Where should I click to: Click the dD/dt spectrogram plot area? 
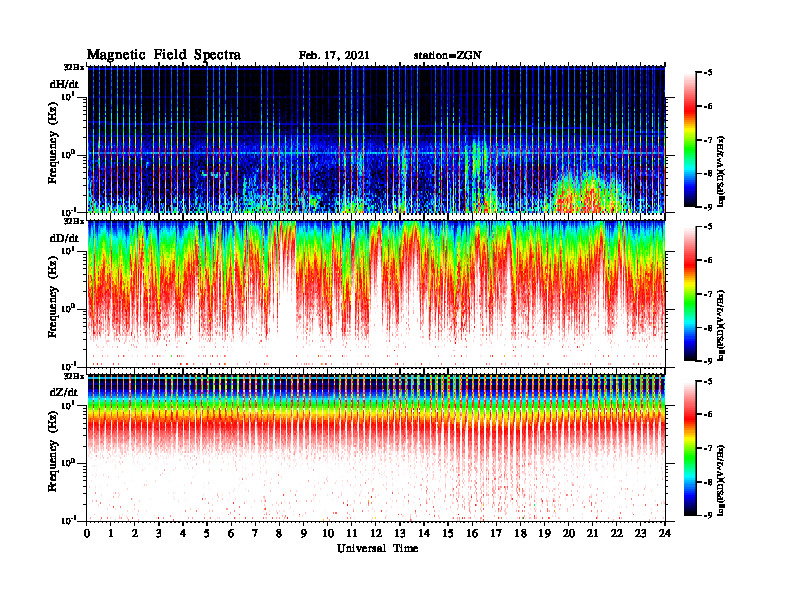[x=376, y=294]
